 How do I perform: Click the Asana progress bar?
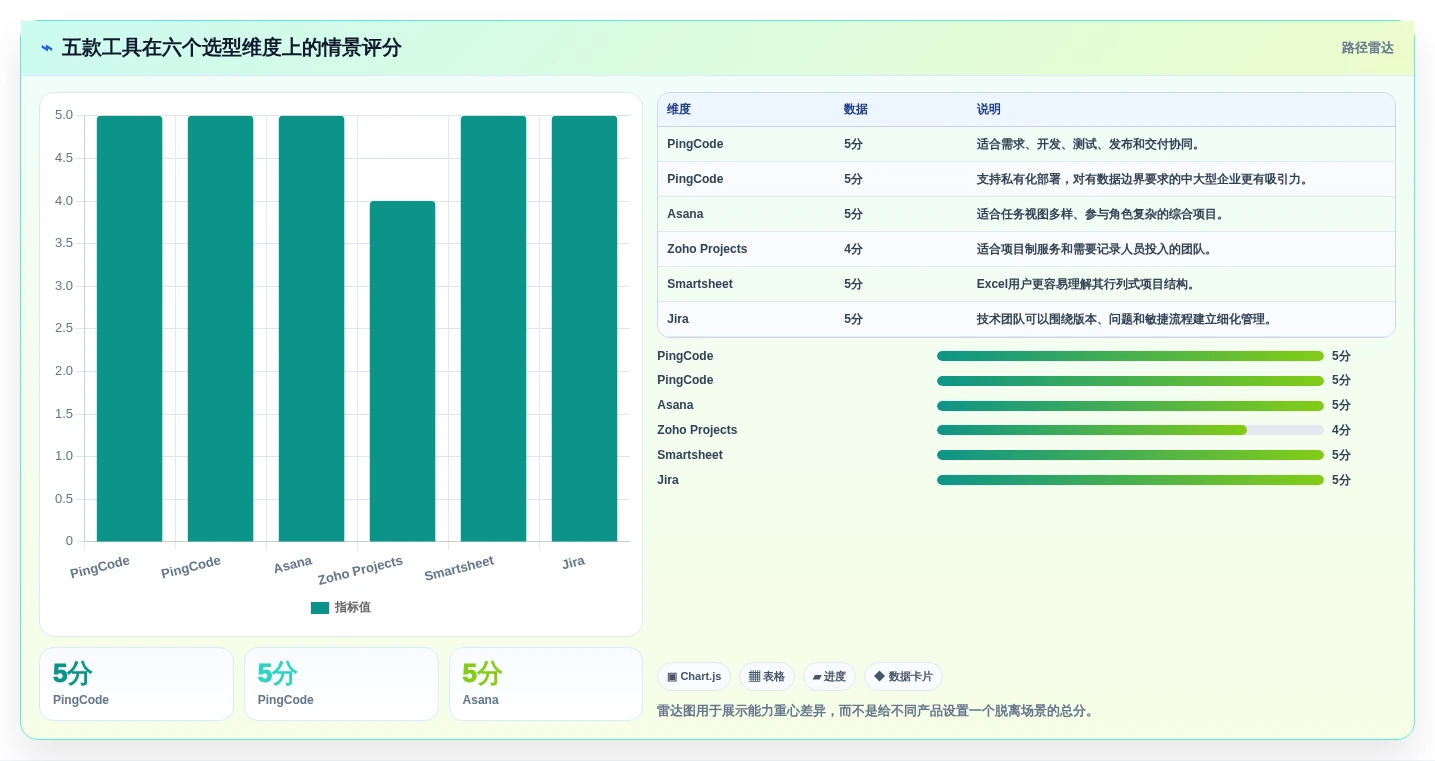click(x=1130, y=405)
